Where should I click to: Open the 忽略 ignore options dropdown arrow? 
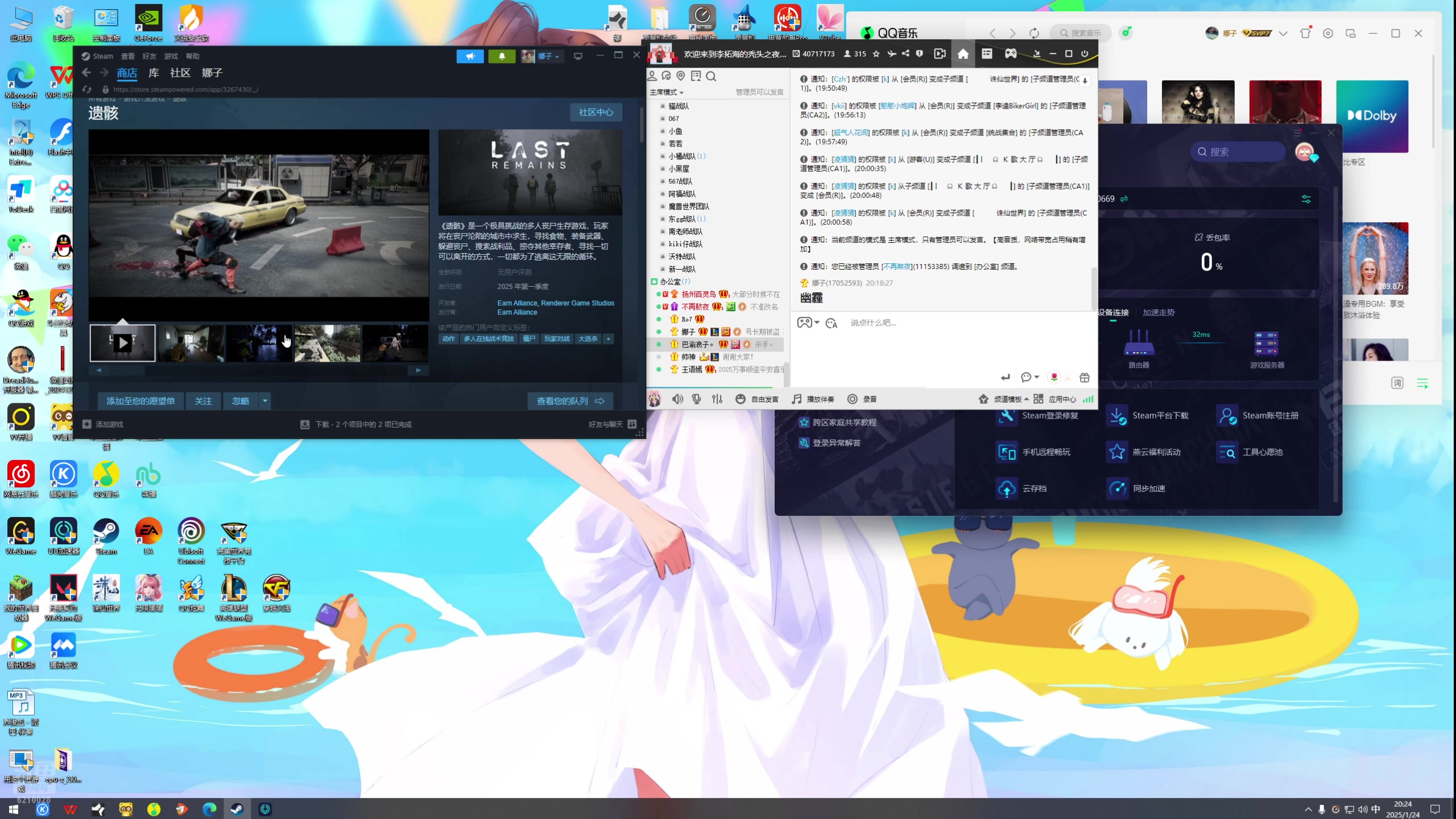264,401
